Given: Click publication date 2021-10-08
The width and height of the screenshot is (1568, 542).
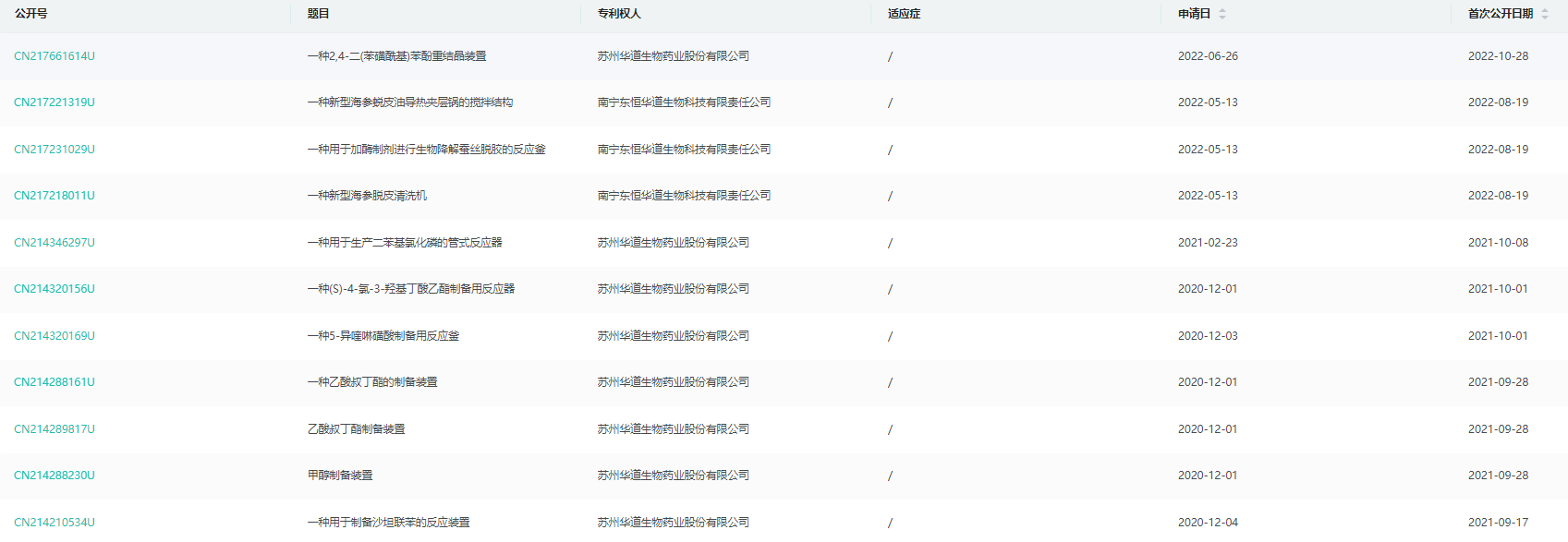Looking at the screenshot, I should (x=1498, y=243).
